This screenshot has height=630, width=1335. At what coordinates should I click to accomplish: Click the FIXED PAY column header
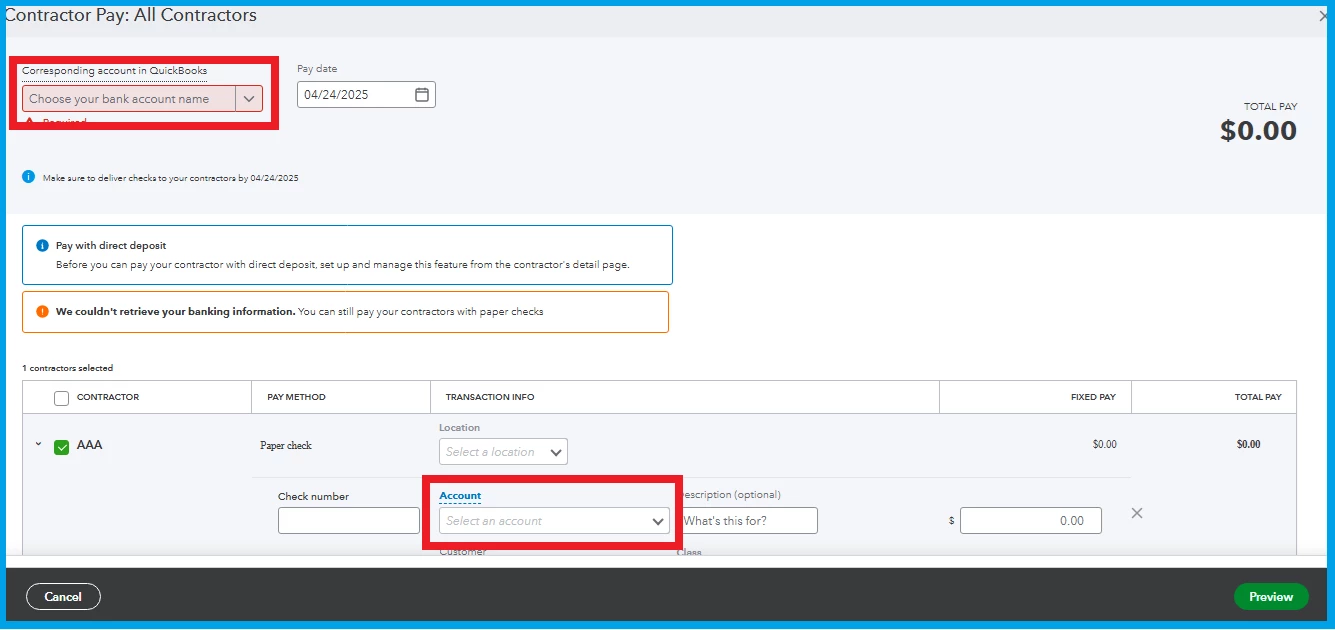(1093, 397)
